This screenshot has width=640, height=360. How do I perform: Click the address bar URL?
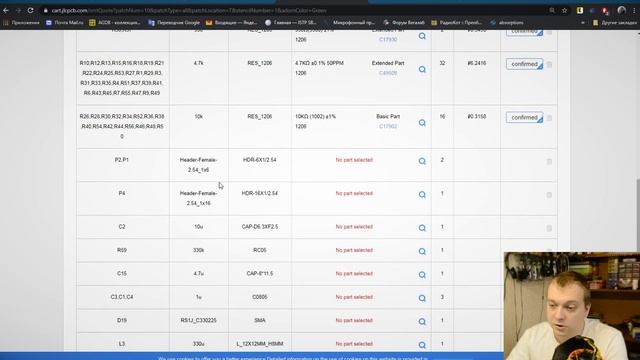click(189, 11)
